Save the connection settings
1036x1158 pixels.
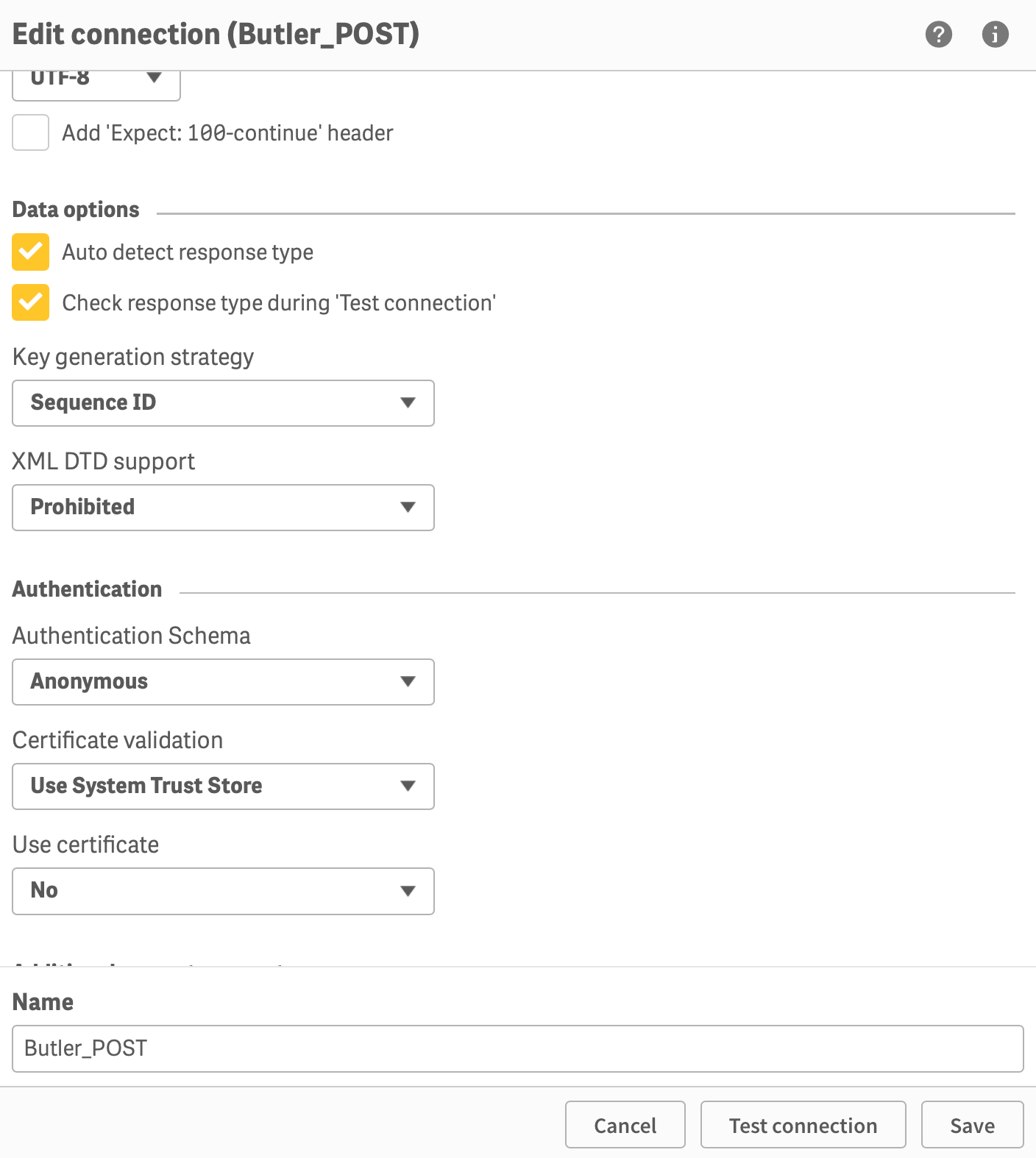[972, 1125]
